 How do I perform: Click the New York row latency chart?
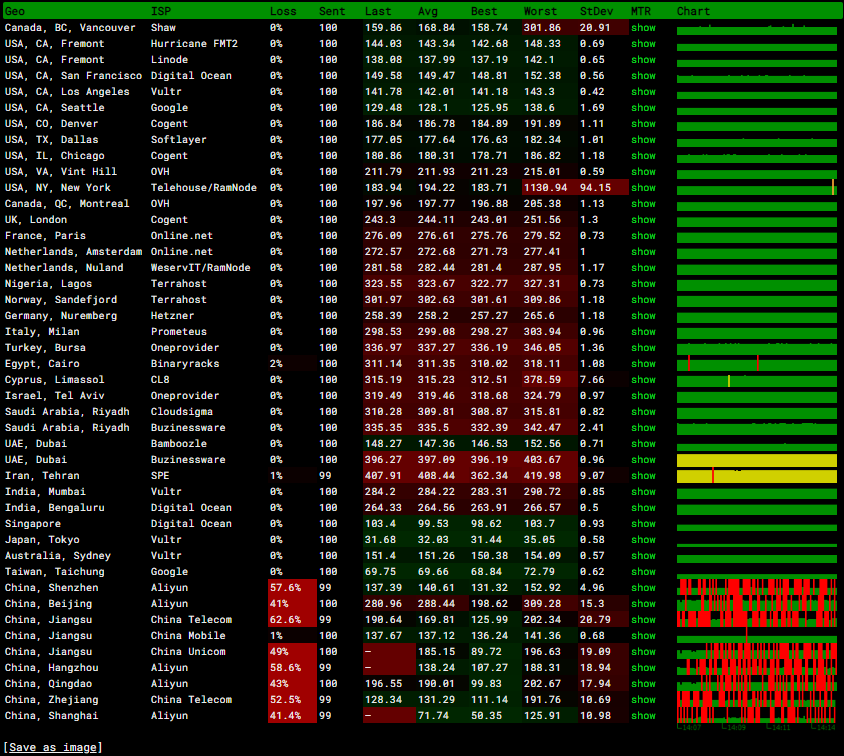(x=756, y=188)
